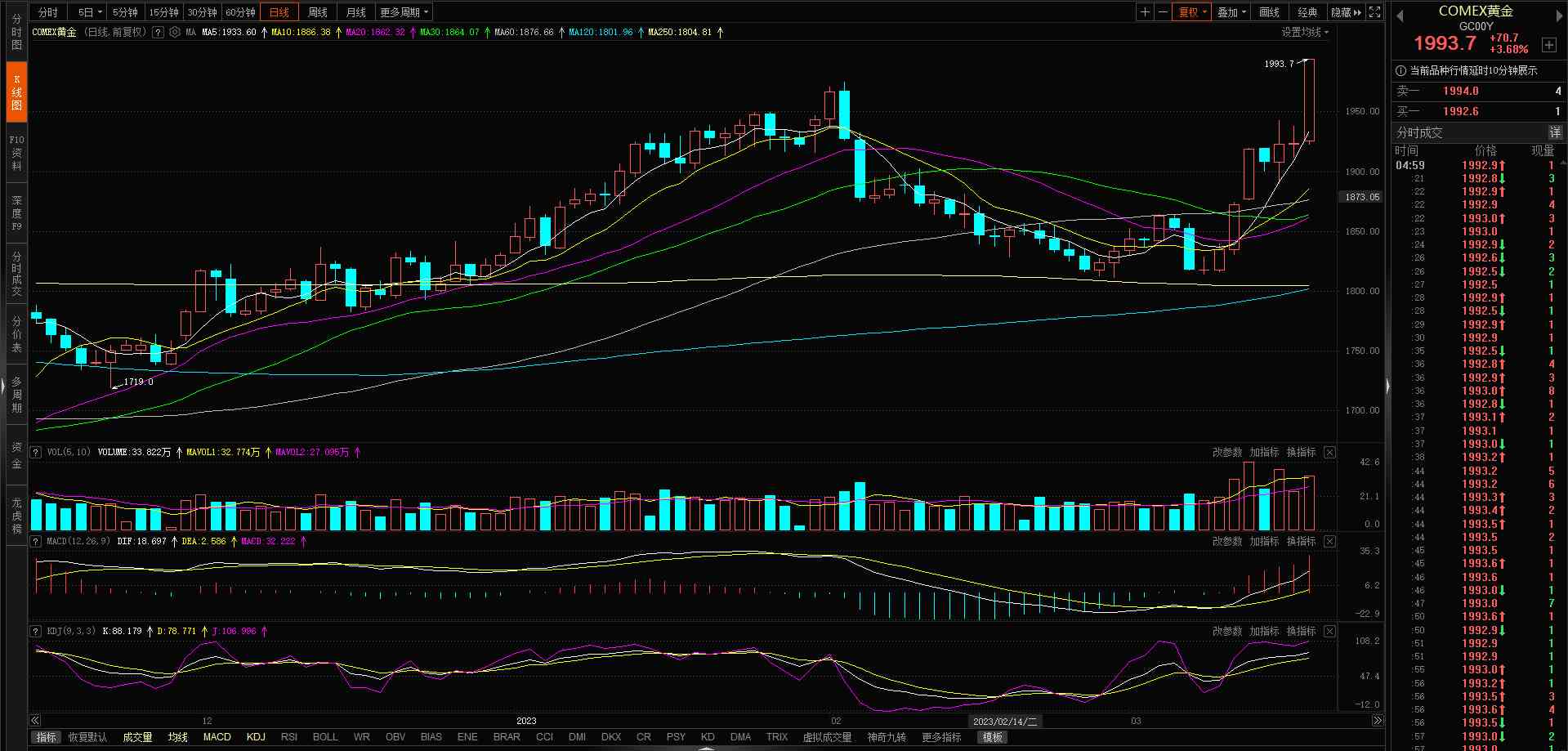Open MA settings gear icon beside COMEX黄金 label

click(x=174, y=33)
